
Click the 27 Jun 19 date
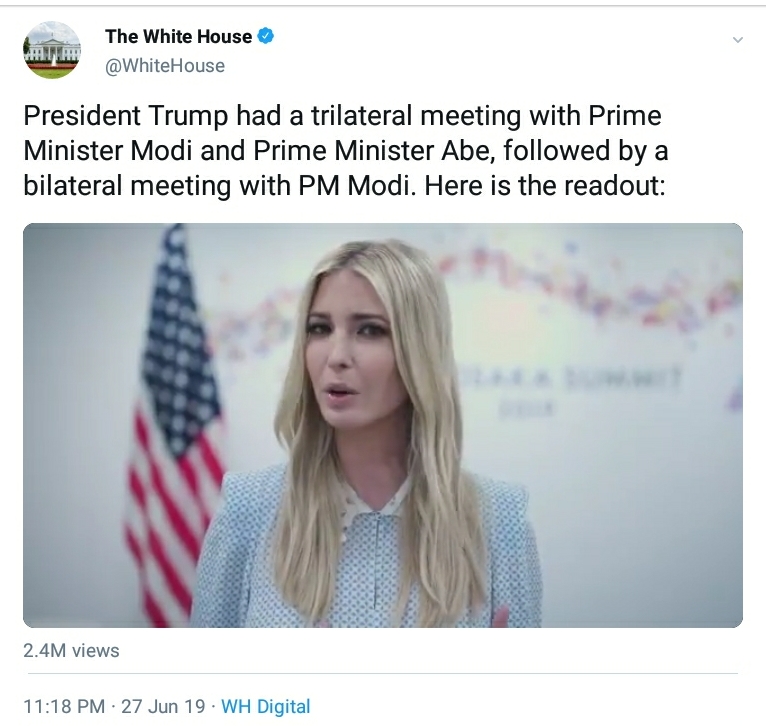click(x=163, y=706)
